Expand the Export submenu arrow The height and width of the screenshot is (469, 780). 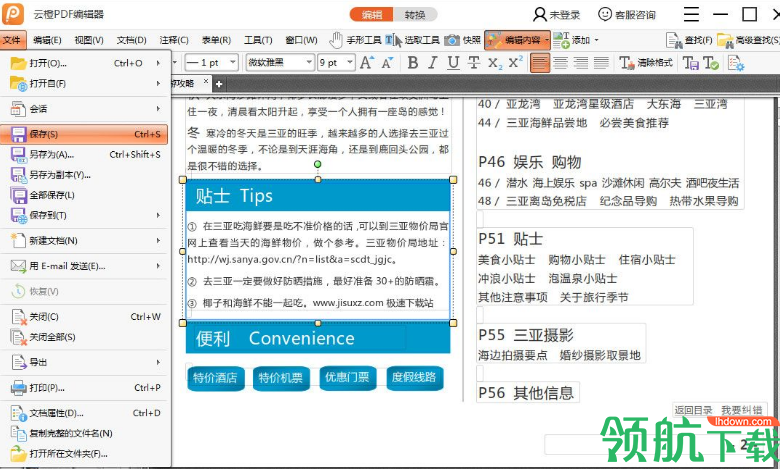(158, 362)
